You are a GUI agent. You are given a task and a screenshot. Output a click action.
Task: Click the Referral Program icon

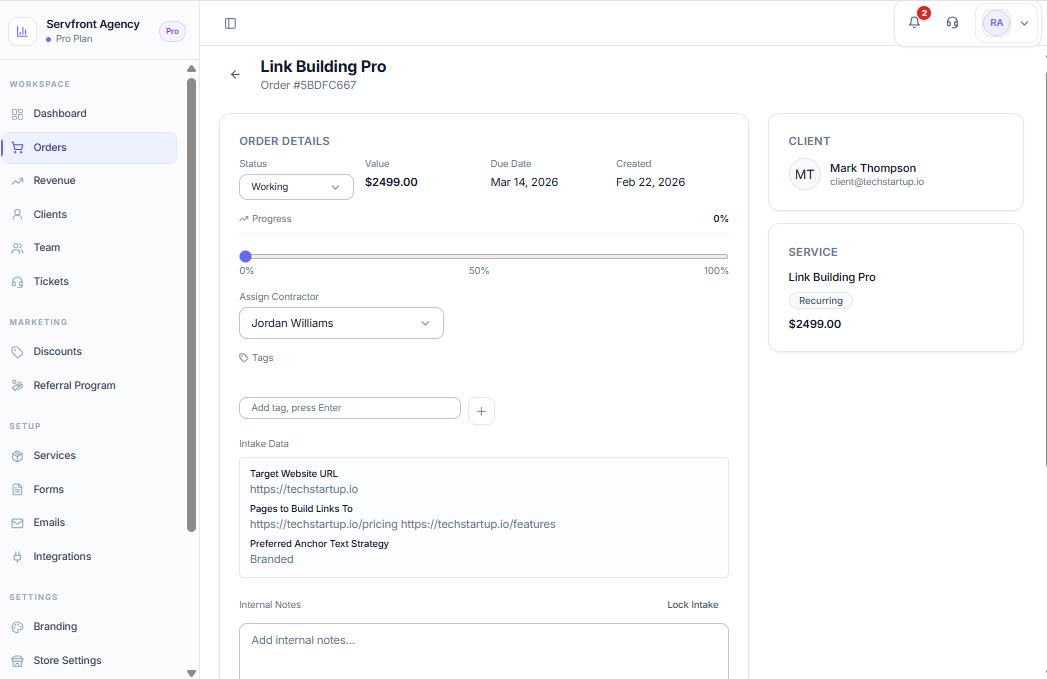(x=17, y=385)
